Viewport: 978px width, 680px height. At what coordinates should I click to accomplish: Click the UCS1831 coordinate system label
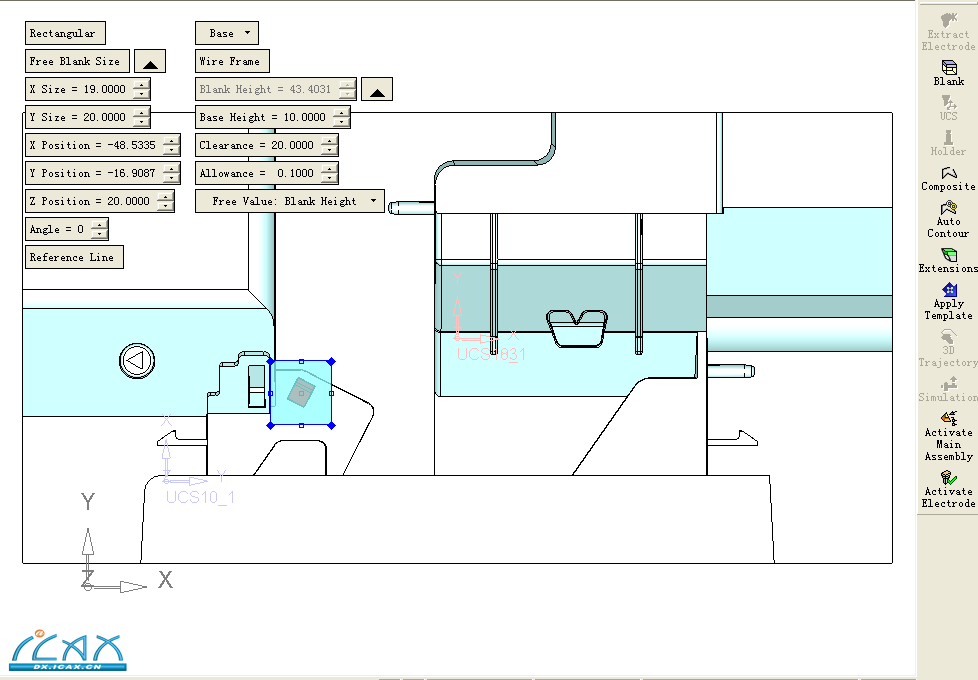(x=491, y=354)
